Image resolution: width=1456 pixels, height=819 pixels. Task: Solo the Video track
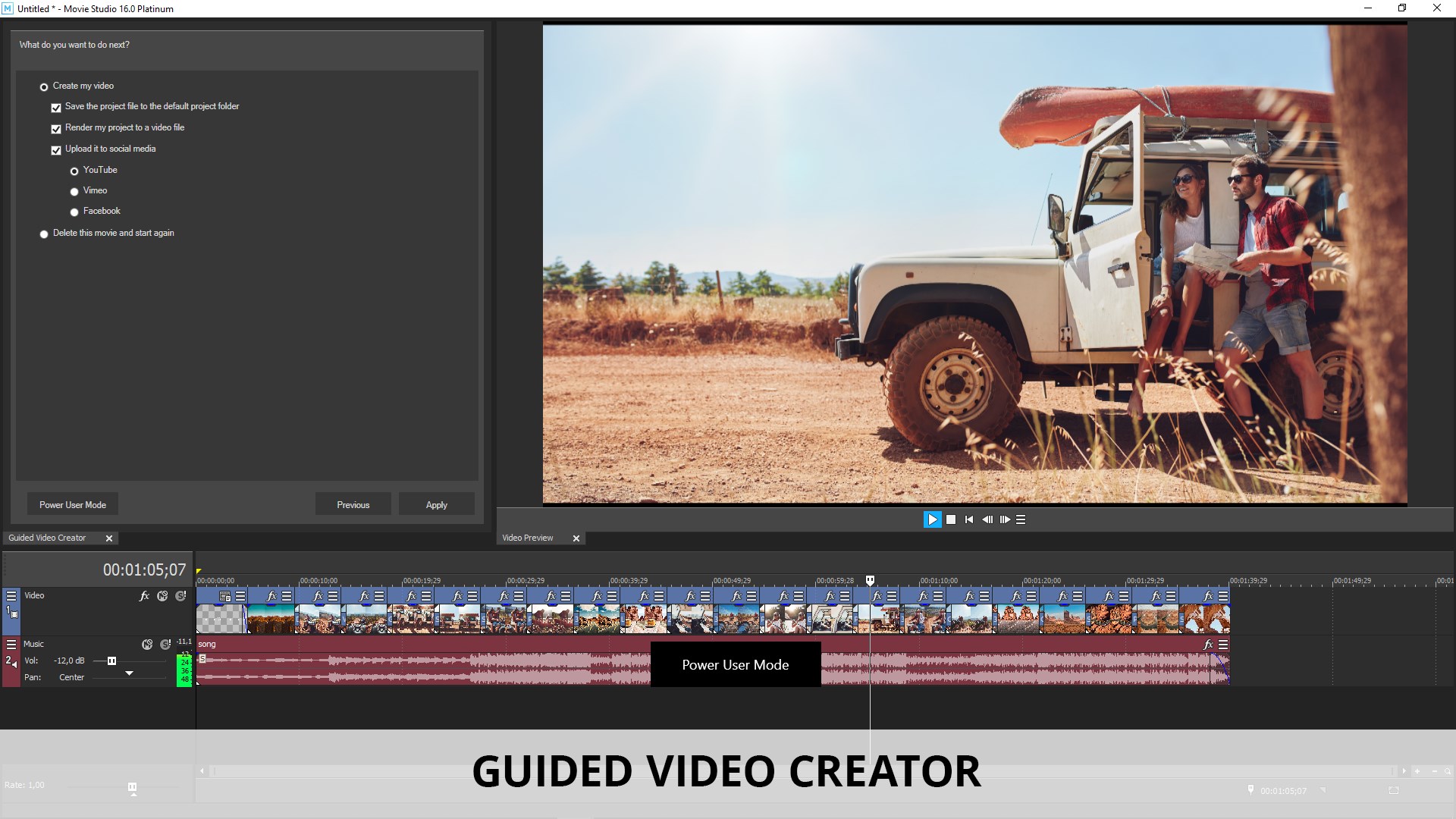(180, 596)
